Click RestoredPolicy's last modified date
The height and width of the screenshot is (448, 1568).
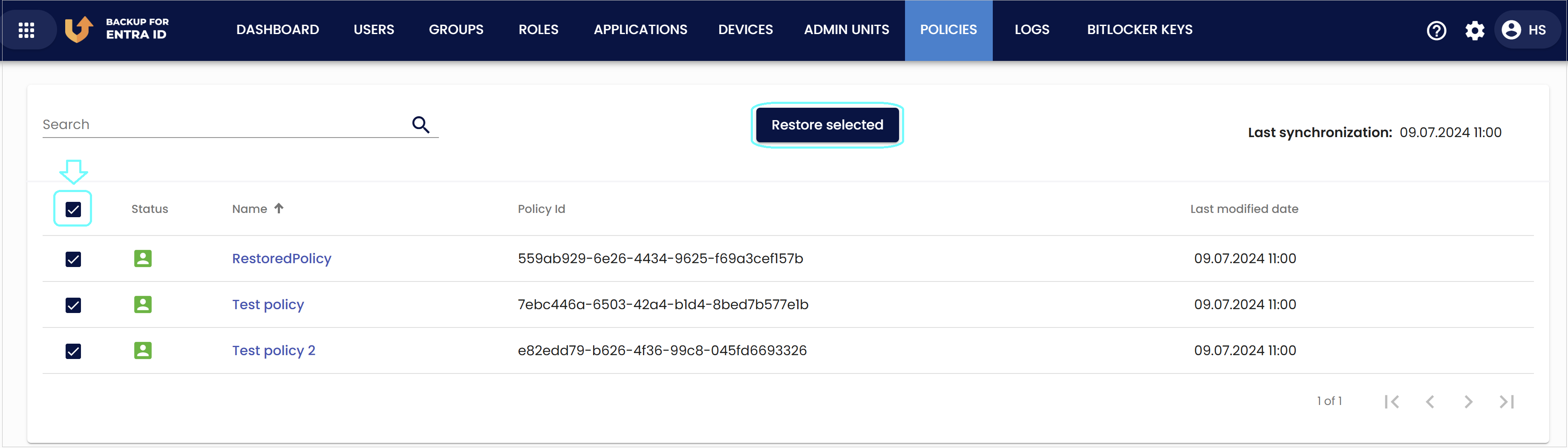1245,258
